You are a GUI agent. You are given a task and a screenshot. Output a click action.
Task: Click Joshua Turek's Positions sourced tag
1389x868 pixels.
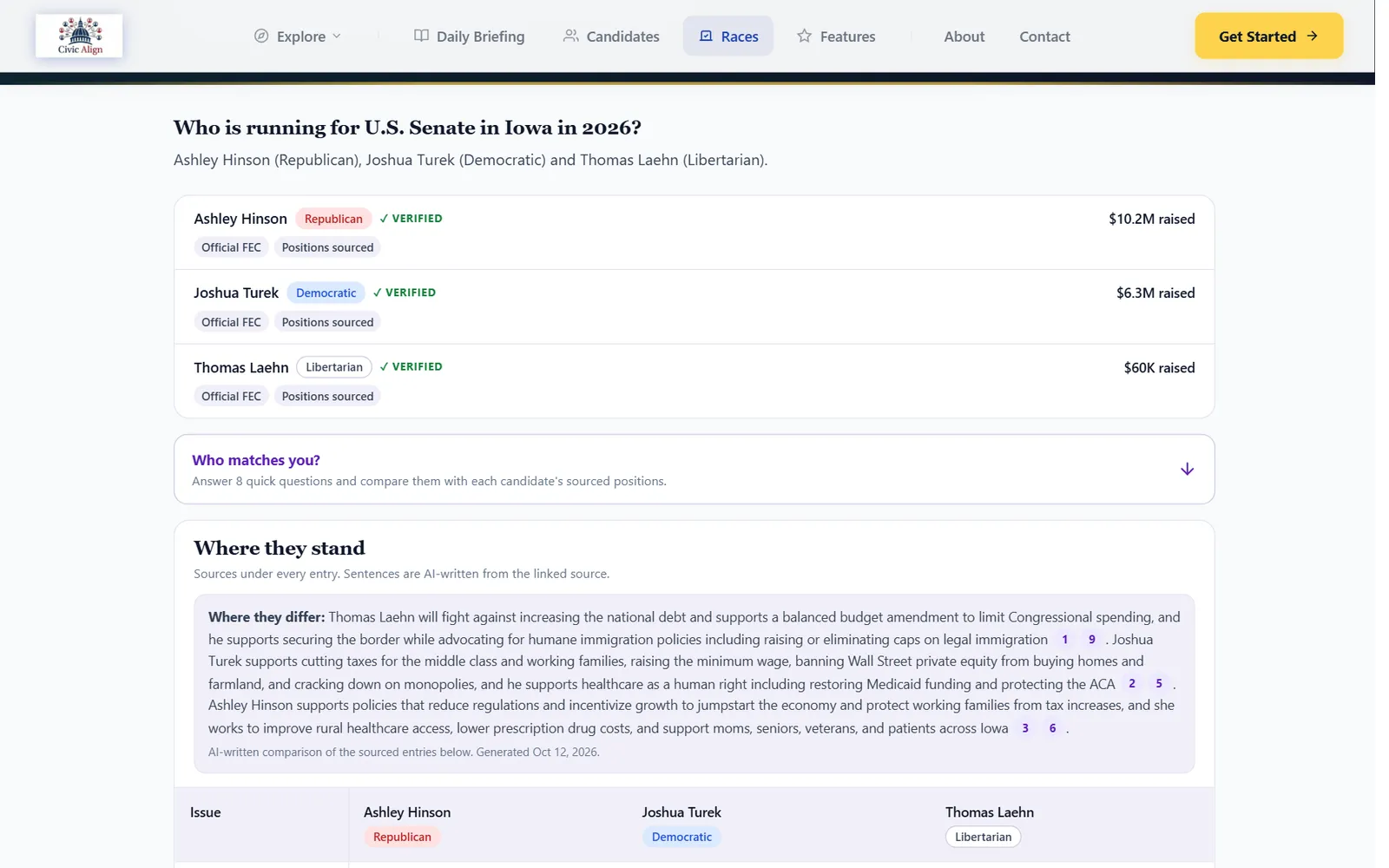[327, 322]
